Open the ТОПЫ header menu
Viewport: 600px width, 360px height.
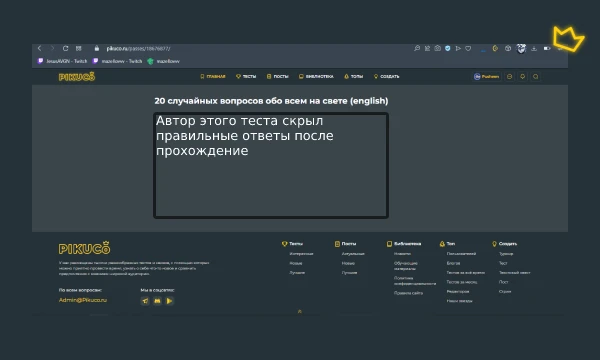click(354, 77)
